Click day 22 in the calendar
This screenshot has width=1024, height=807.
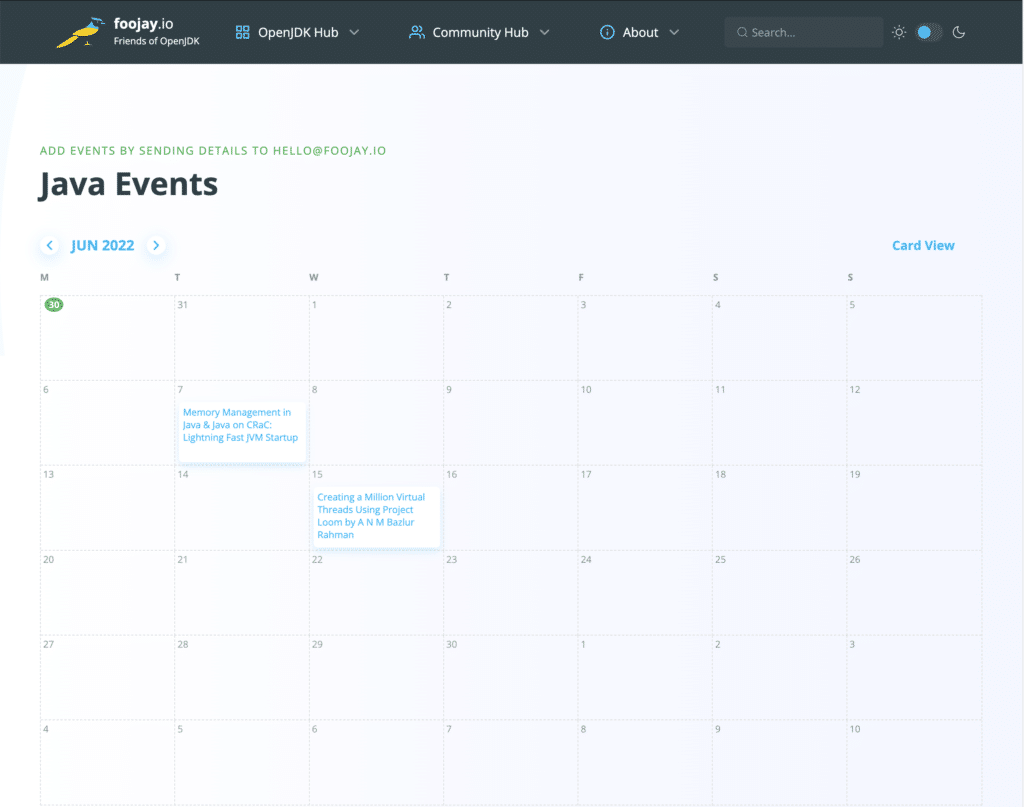click(317, 560)
